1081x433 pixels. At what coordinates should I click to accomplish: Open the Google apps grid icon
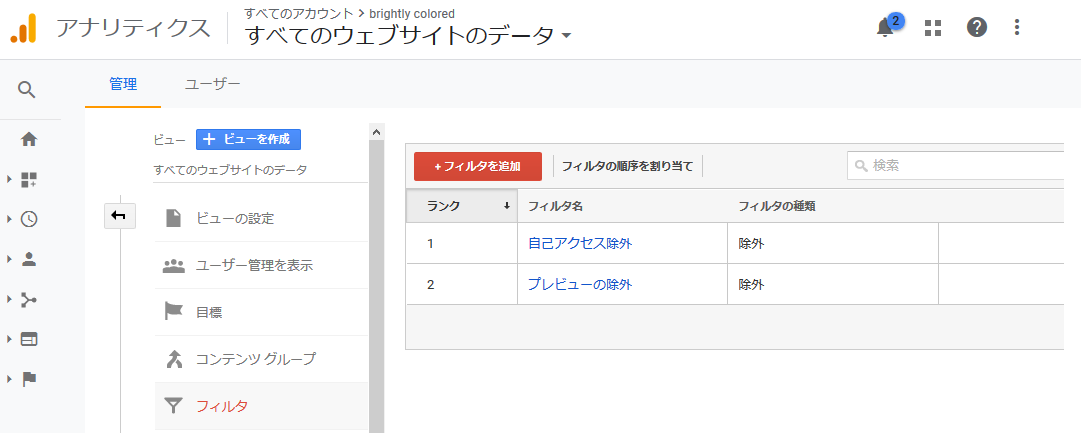coord(933,28)
